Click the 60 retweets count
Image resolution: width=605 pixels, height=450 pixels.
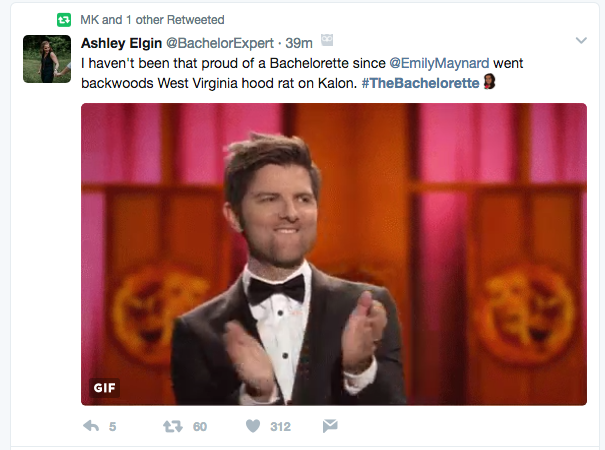199,427
